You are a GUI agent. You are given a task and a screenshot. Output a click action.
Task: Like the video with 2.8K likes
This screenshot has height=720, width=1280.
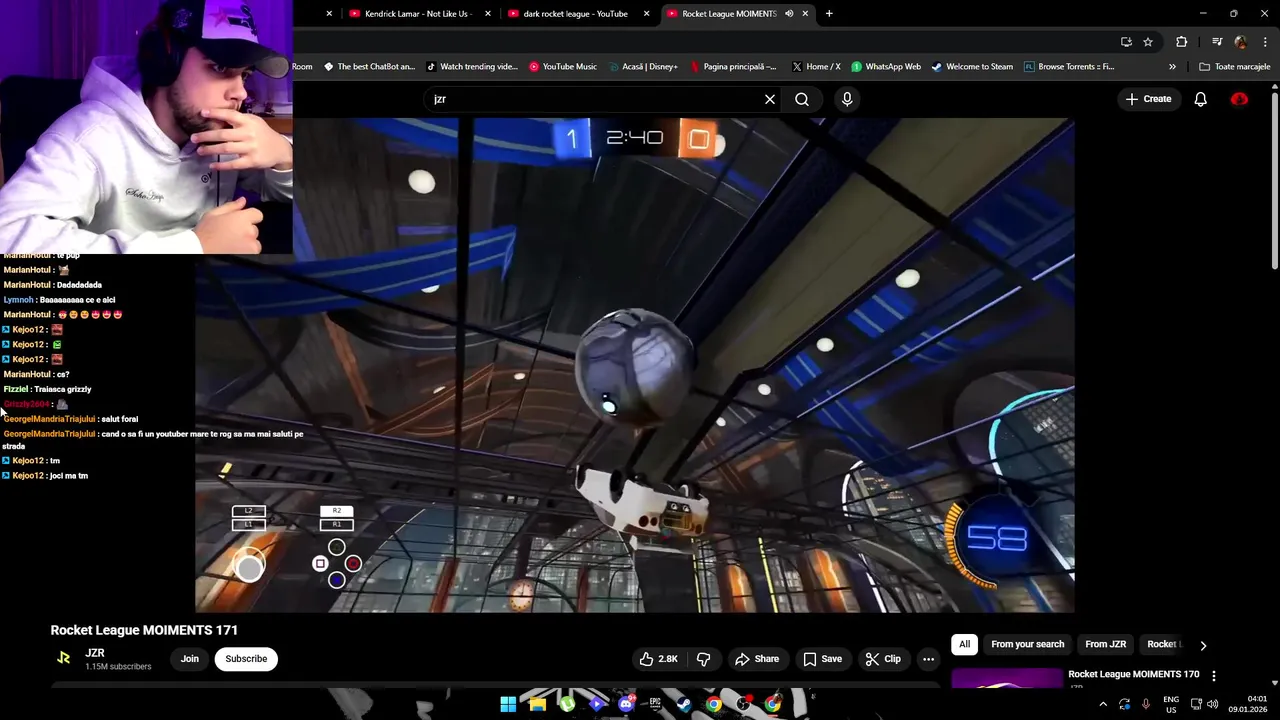[659, 659]
